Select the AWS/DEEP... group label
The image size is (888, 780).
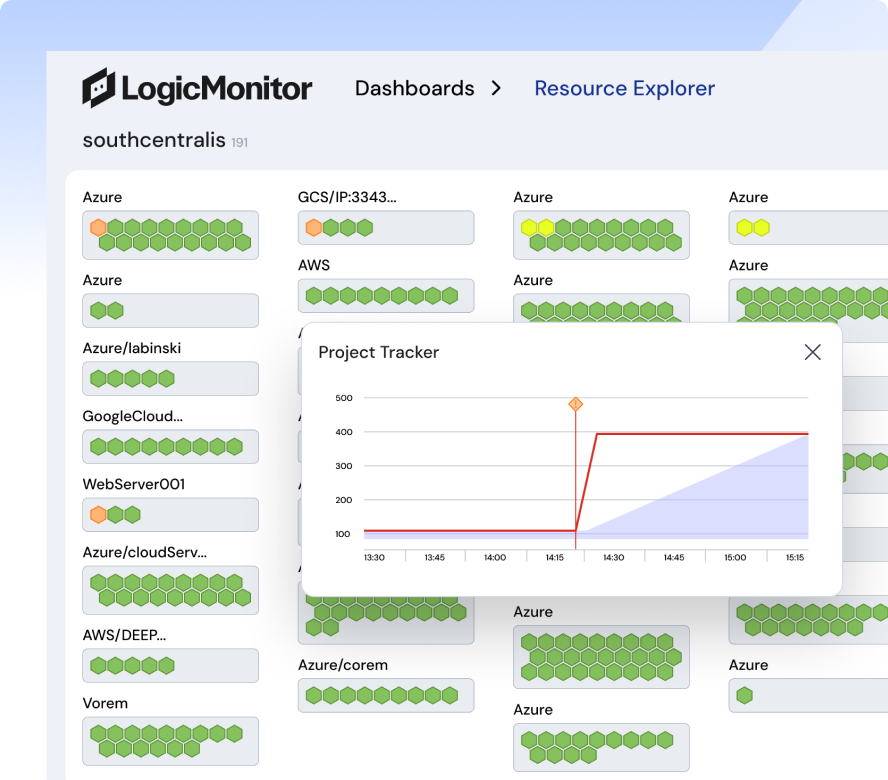(125, 635)
